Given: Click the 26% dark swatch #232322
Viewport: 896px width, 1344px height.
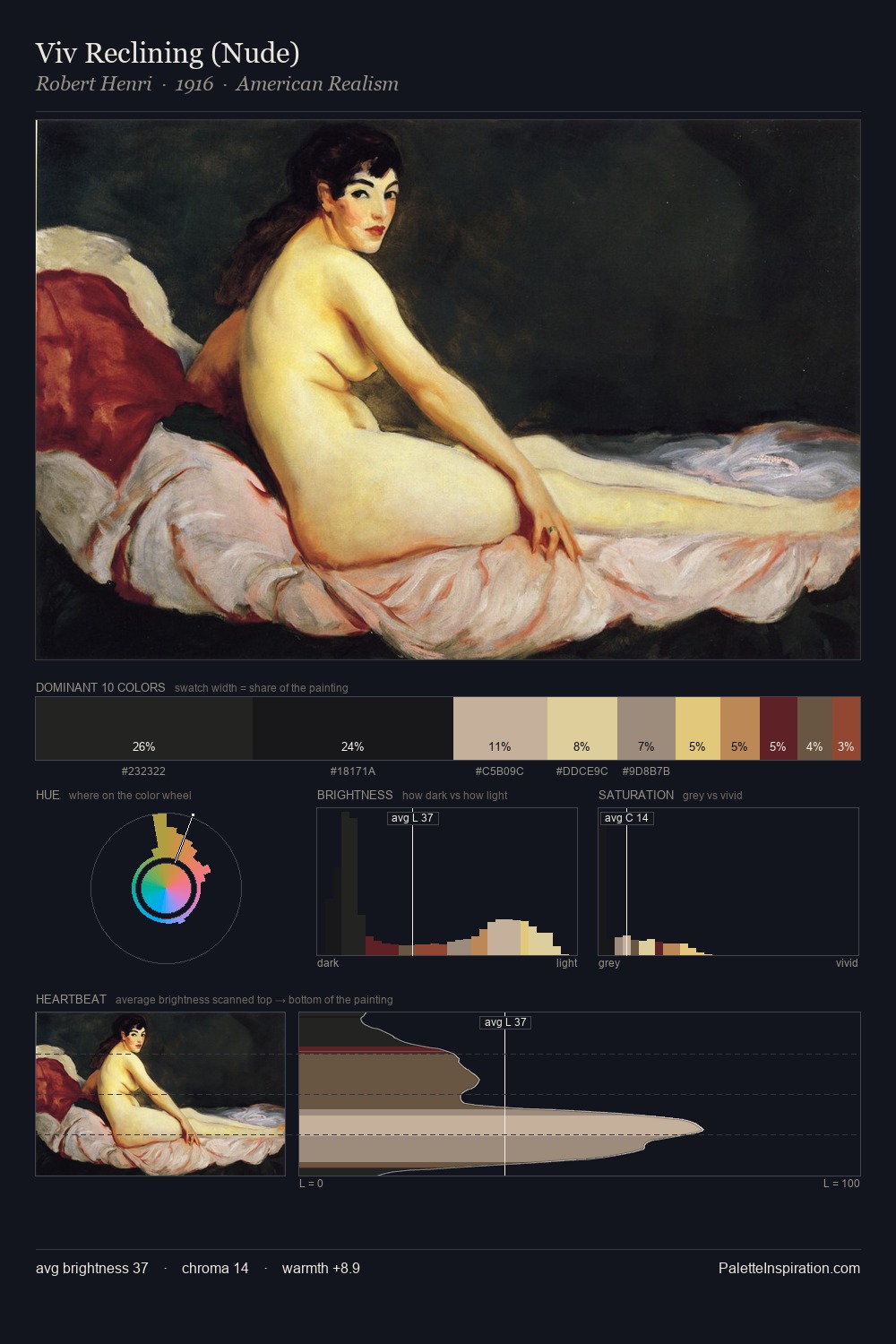Looking at the screenshot, I should (144, 728).
